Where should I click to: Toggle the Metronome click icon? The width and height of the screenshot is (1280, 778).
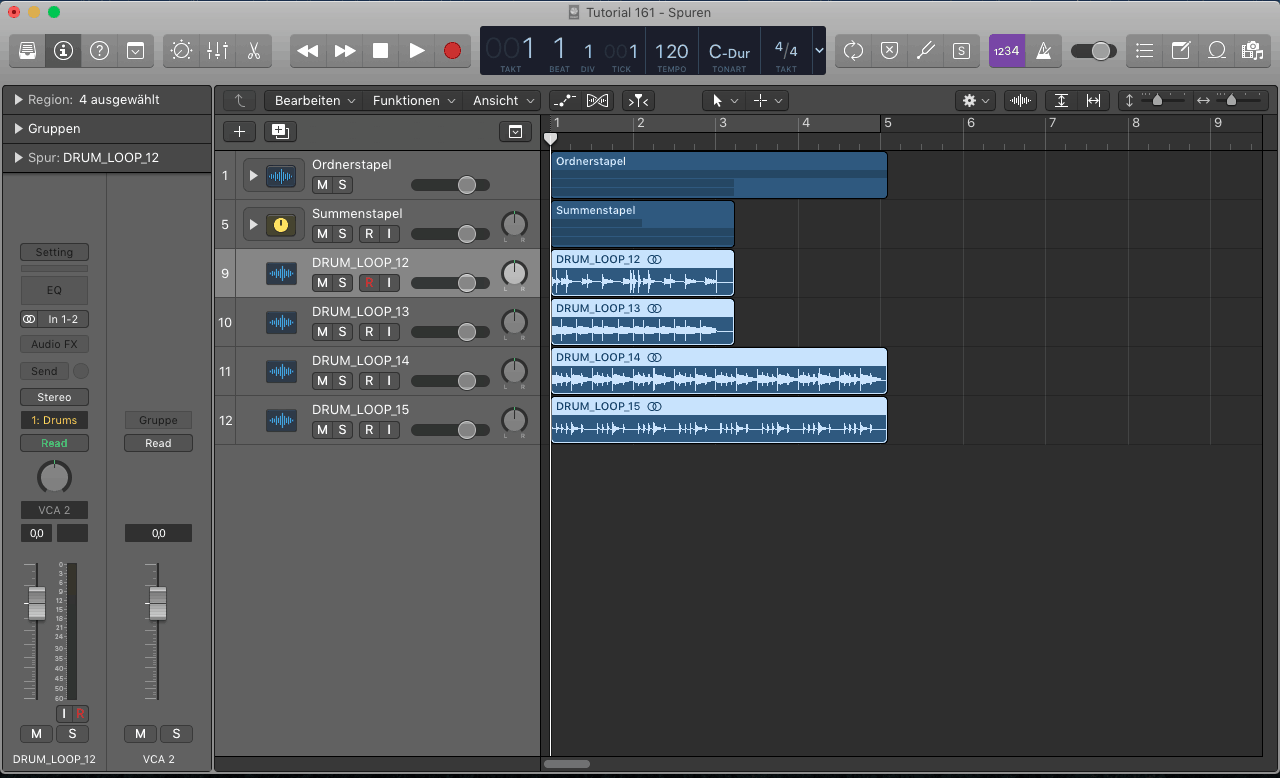(1043, 50)
